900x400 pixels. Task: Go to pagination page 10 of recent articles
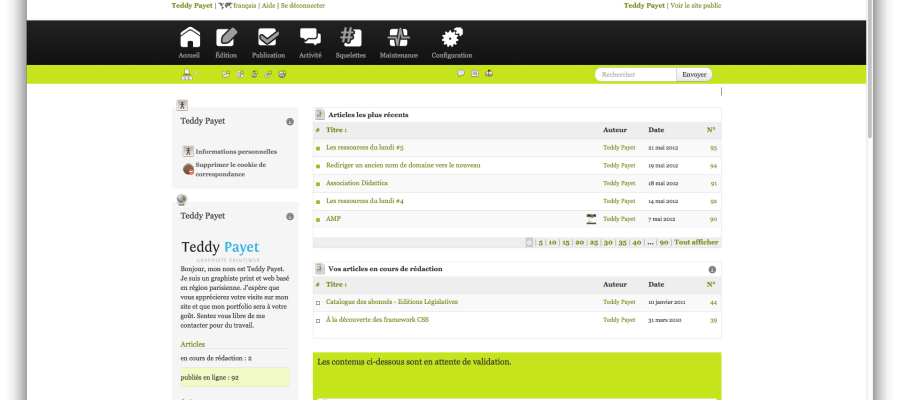click(552, 242)
